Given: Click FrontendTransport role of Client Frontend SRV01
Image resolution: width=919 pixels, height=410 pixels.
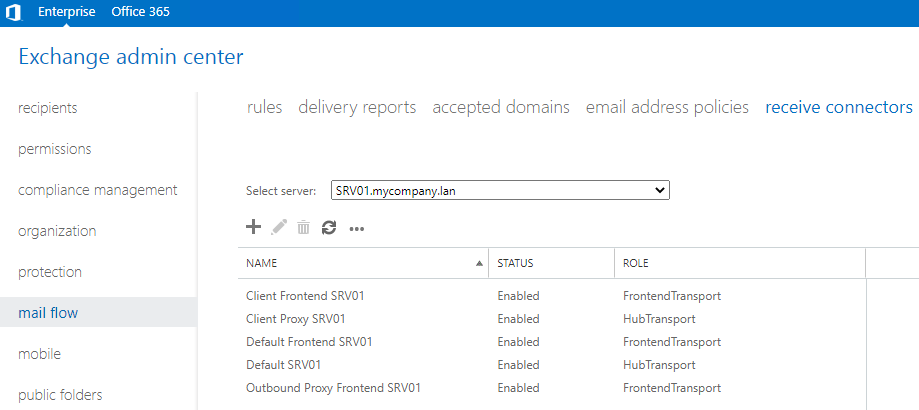Looking at the screenshot, I should tap(672, 296).
